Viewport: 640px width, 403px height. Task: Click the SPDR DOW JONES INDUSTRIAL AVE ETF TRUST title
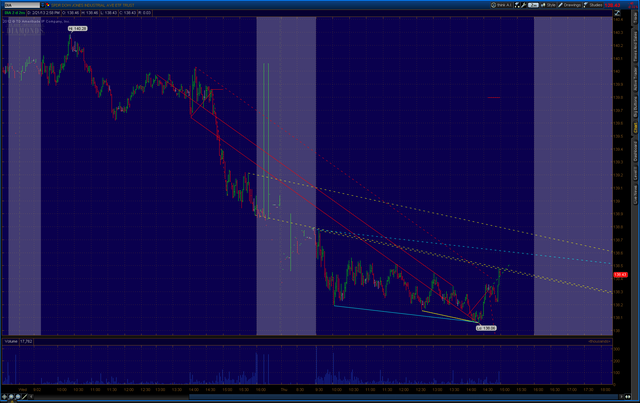click(x=93, y=5)
